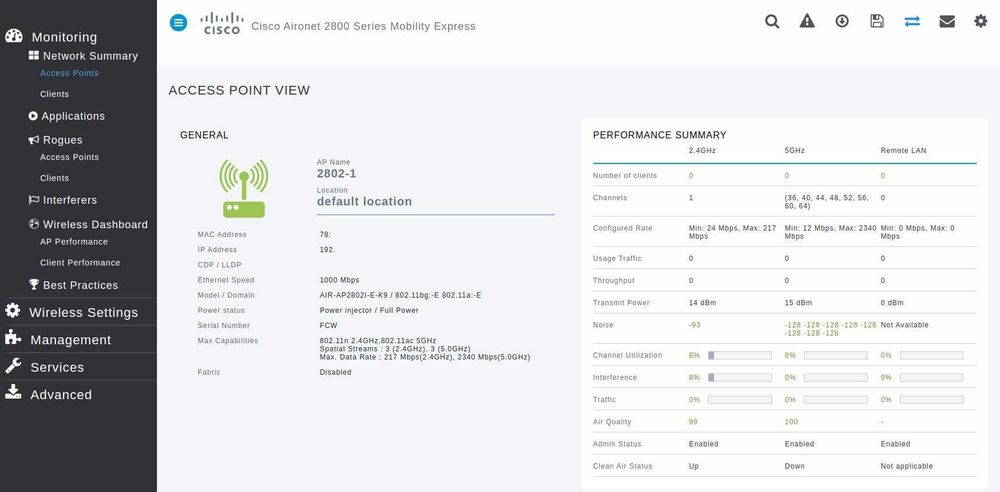The width and height of the screenshot is (1000, 492).
Task: Expand the Wireless Settings section
Action: click(x=83, y=312)
